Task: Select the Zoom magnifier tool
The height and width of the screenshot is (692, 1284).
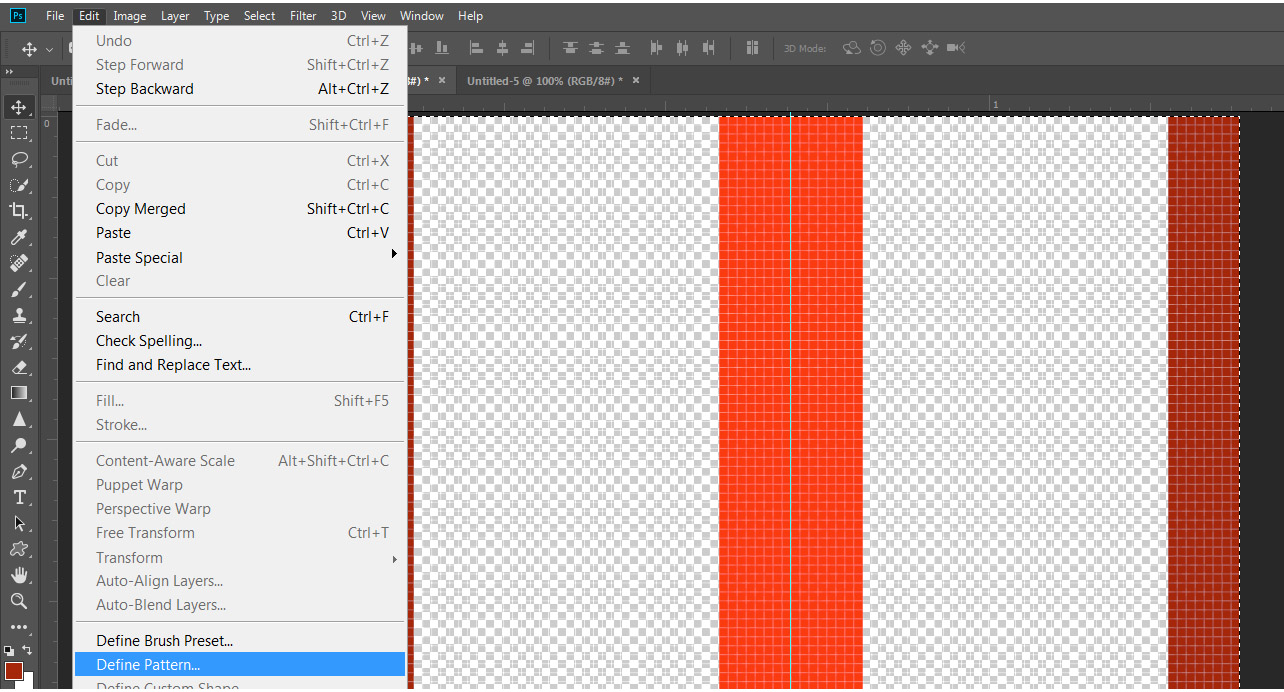Action: 19,601
